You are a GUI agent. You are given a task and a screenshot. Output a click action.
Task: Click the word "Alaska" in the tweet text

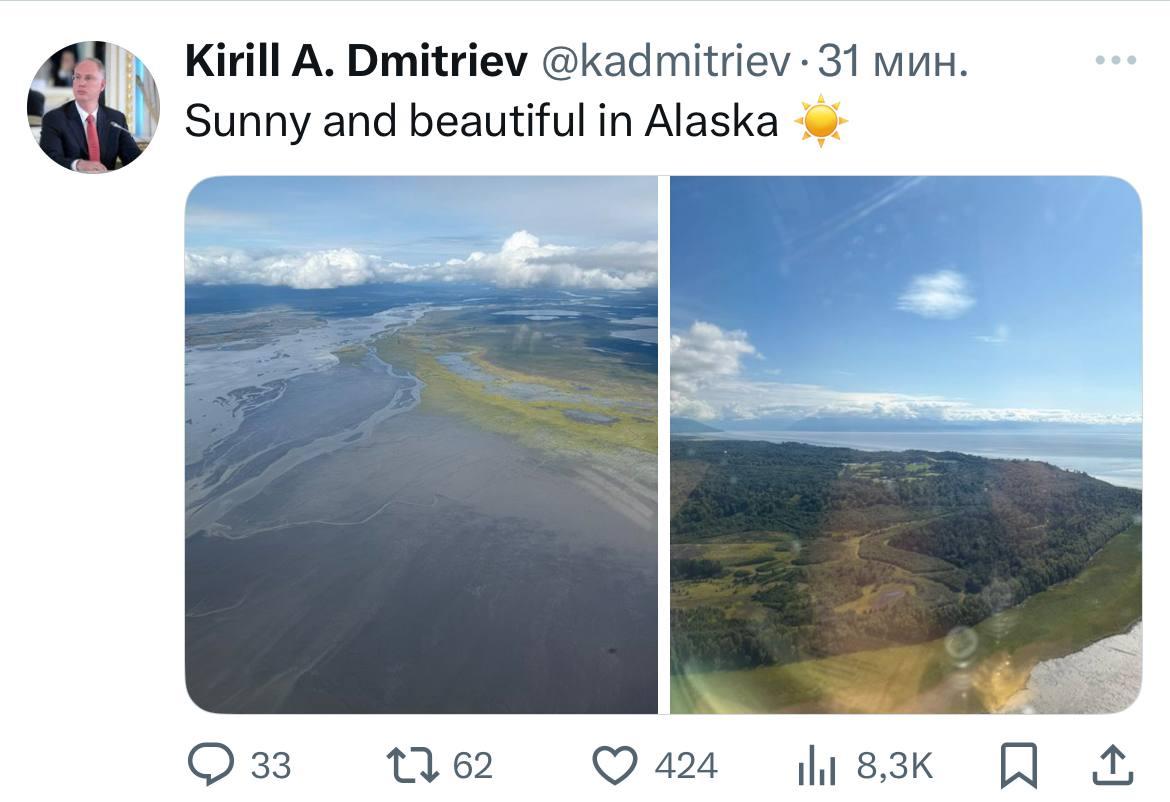pyautogui.click(x=711, y=122)
